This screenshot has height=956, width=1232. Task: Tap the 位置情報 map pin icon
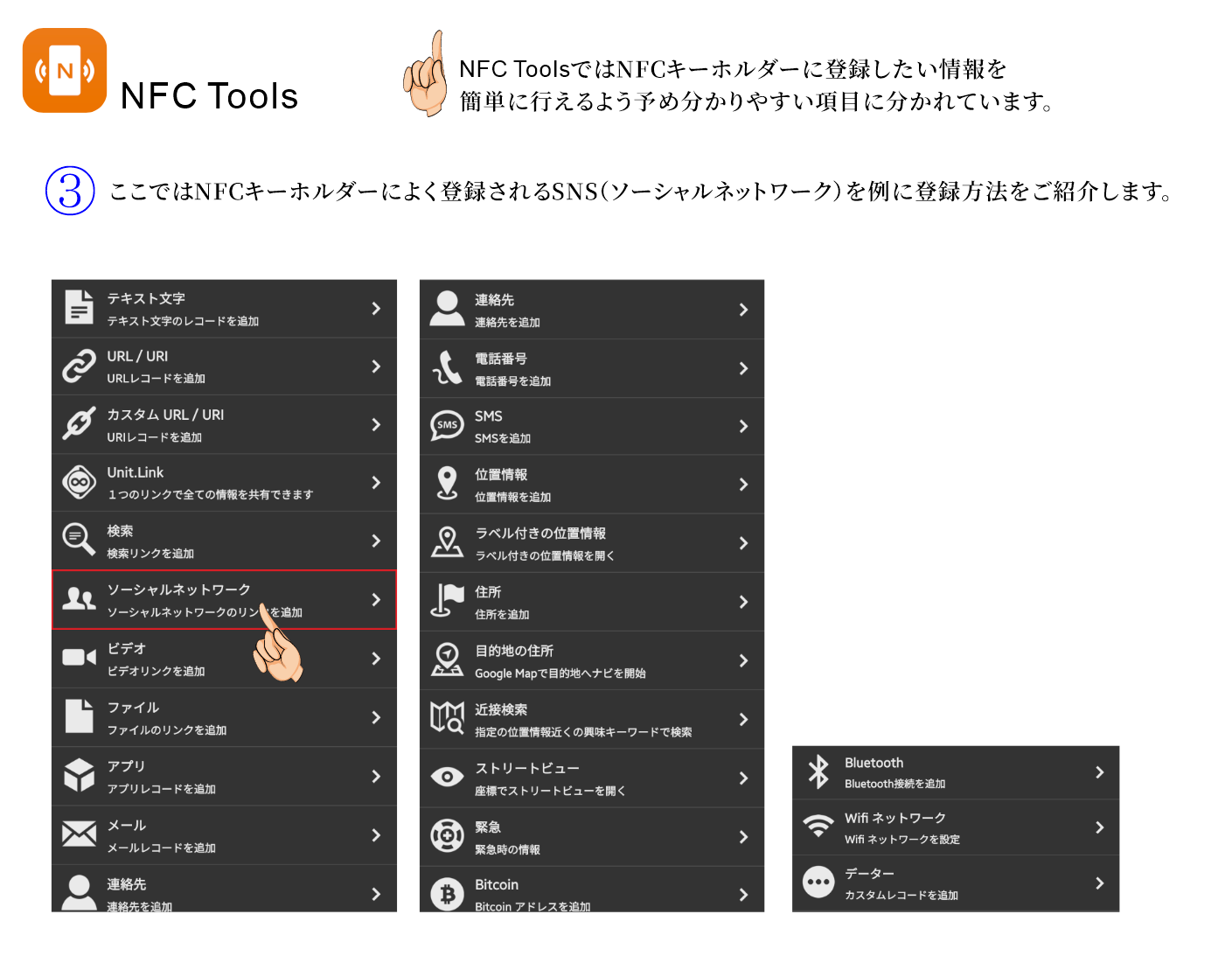point(447,483)
